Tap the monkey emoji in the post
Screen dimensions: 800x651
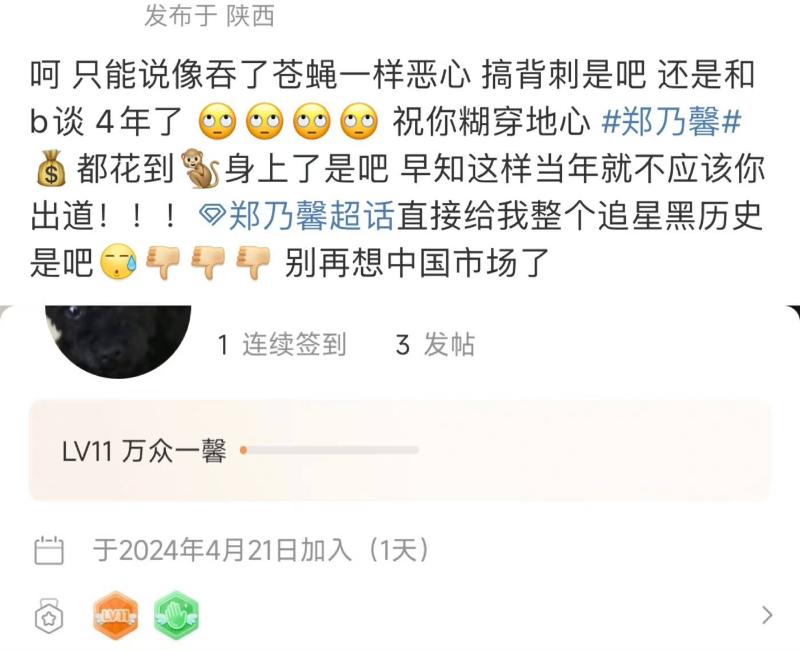(x=200, y=169)
